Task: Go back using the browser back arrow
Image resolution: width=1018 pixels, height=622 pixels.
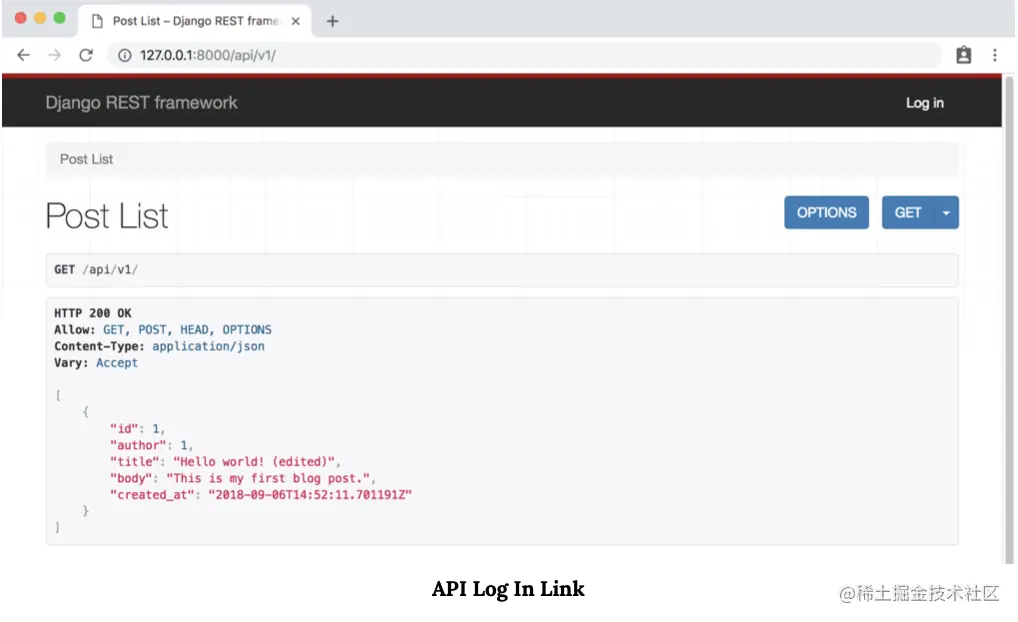Action: [23, 55]
